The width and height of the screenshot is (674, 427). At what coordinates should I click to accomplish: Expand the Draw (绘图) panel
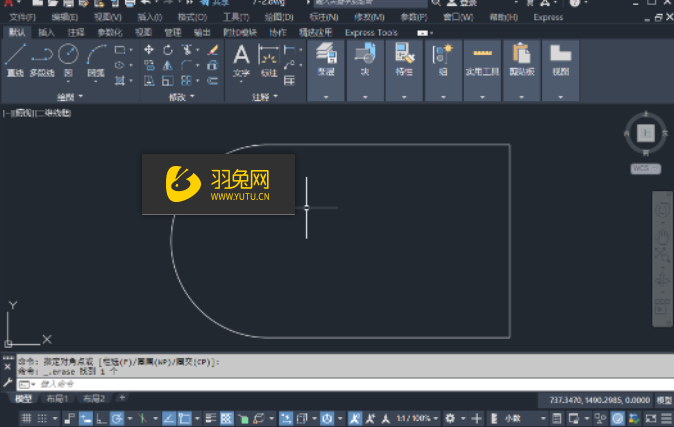[70, 97]
